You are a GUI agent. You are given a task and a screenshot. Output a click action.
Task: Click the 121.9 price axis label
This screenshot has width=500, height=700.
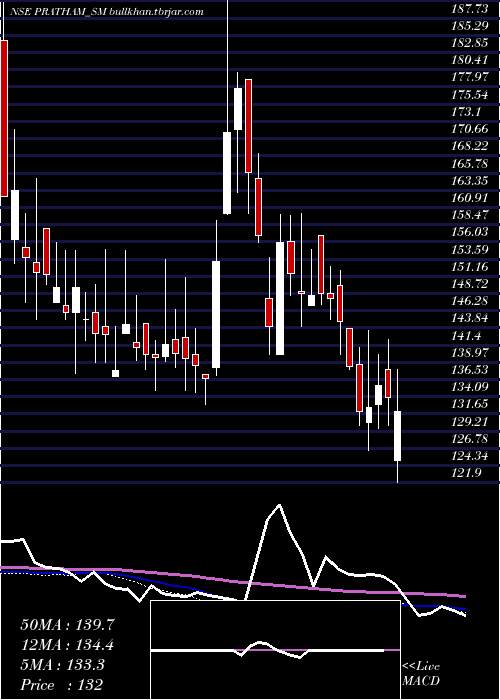[x=467, y=473]
